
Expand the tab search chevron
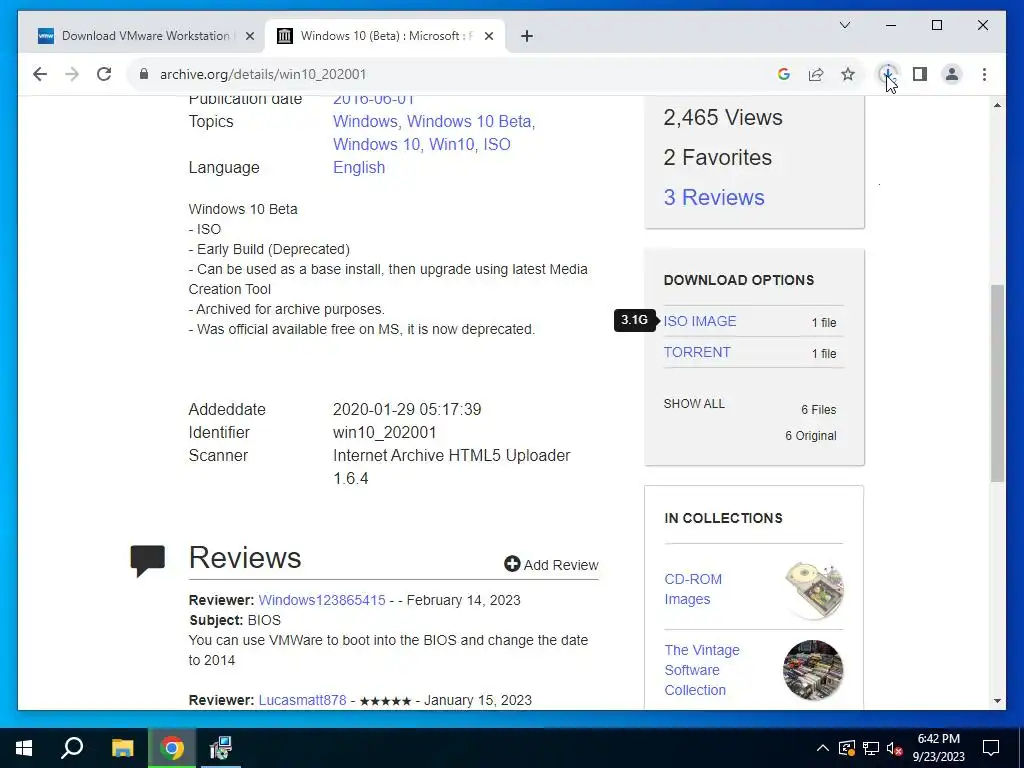[844, 25]
